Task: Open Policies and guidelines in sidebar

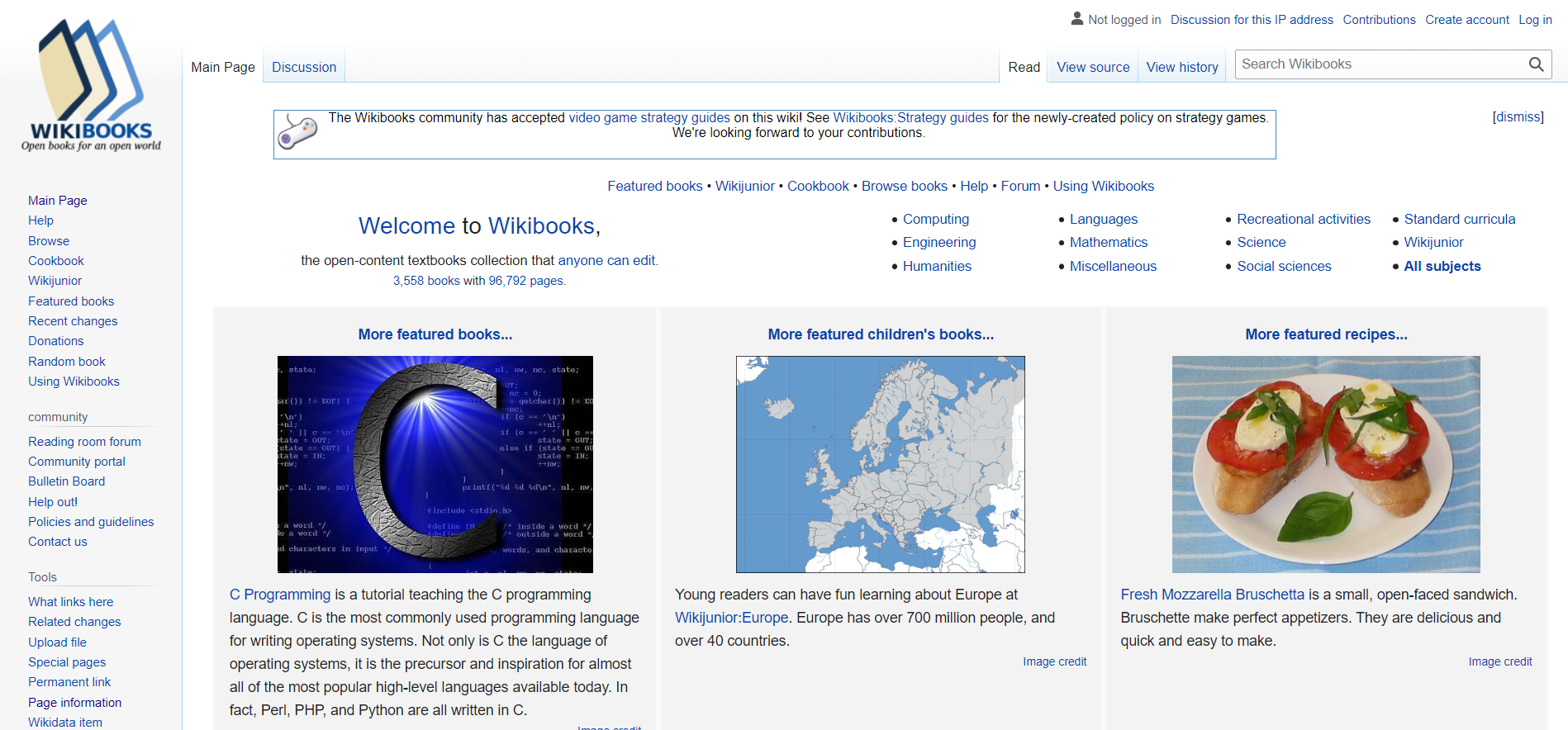Action: coord(91,522)
